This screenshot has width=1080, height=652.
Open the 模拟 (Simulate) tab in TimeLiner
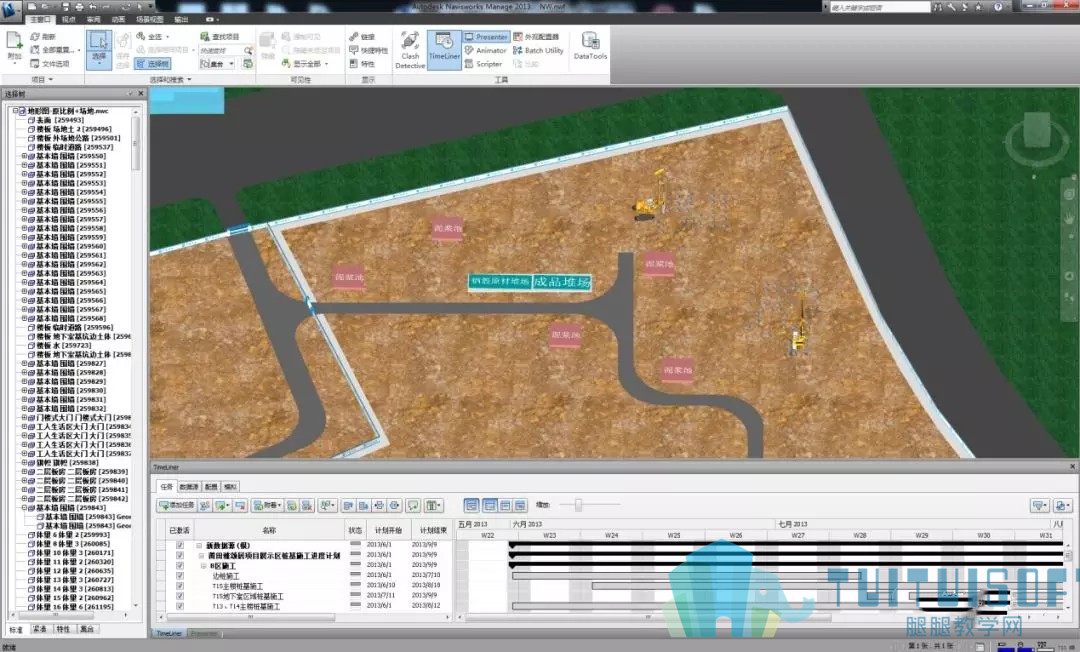click(231, 487)
